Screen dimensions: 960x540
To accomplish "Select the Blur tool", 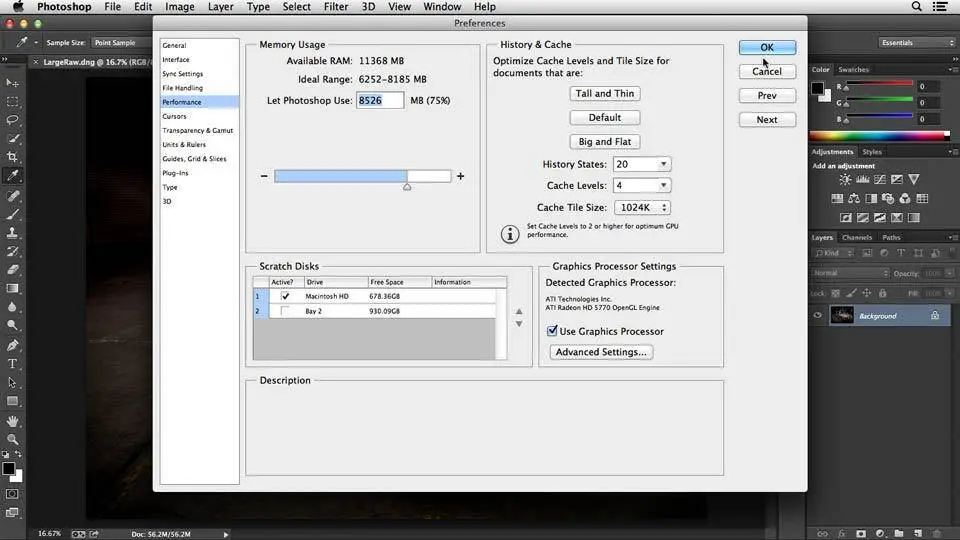I will [x=12, y=307].
